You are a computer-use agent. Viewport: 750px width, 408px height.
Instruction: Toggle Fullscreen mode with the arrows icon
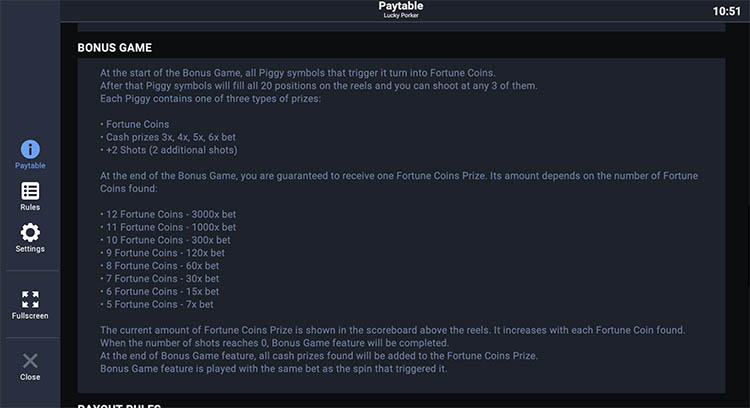[x=30, y=300]
